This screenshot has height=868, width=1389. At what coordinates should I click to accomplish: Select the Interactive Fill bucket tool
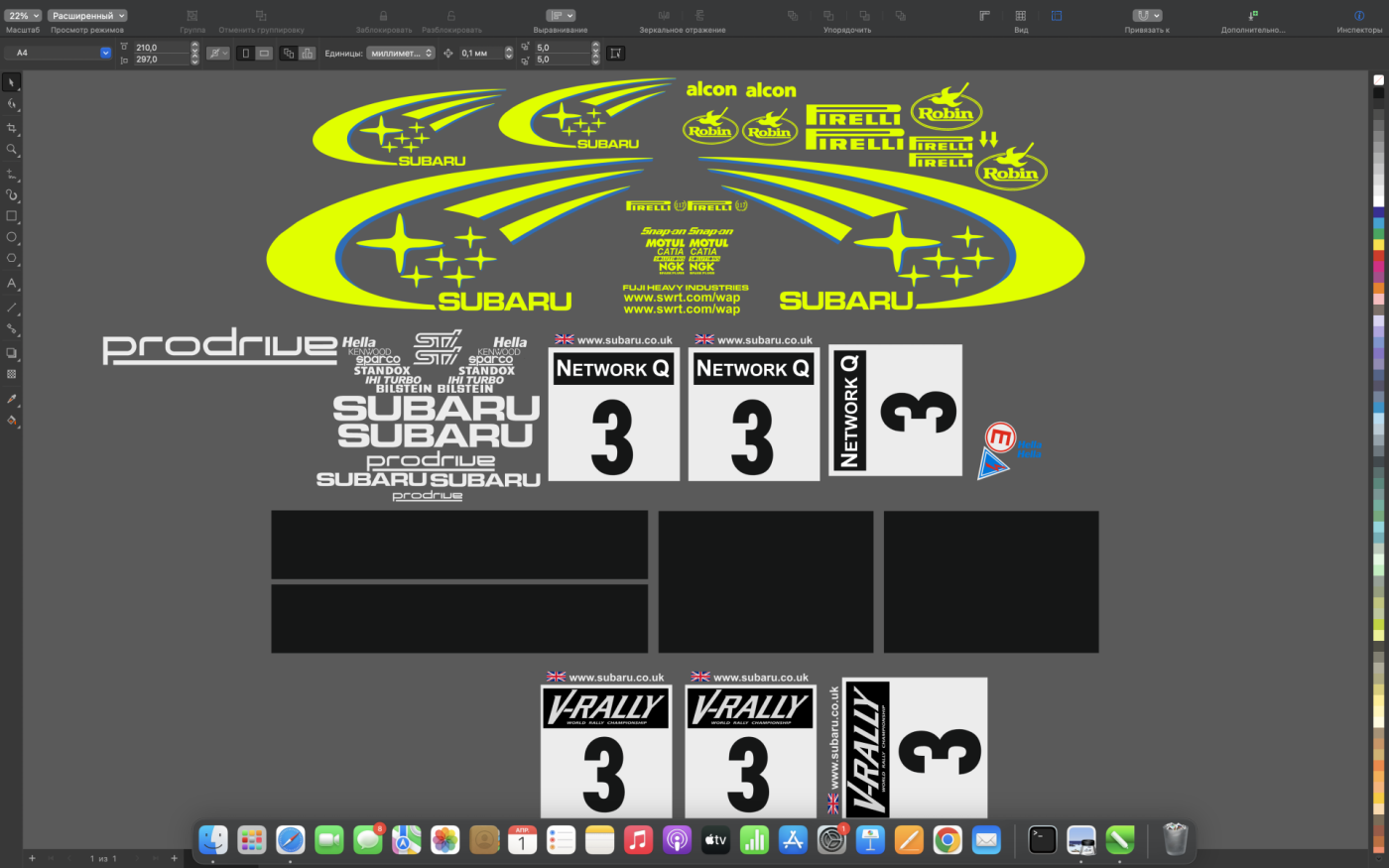coord(12,421)
